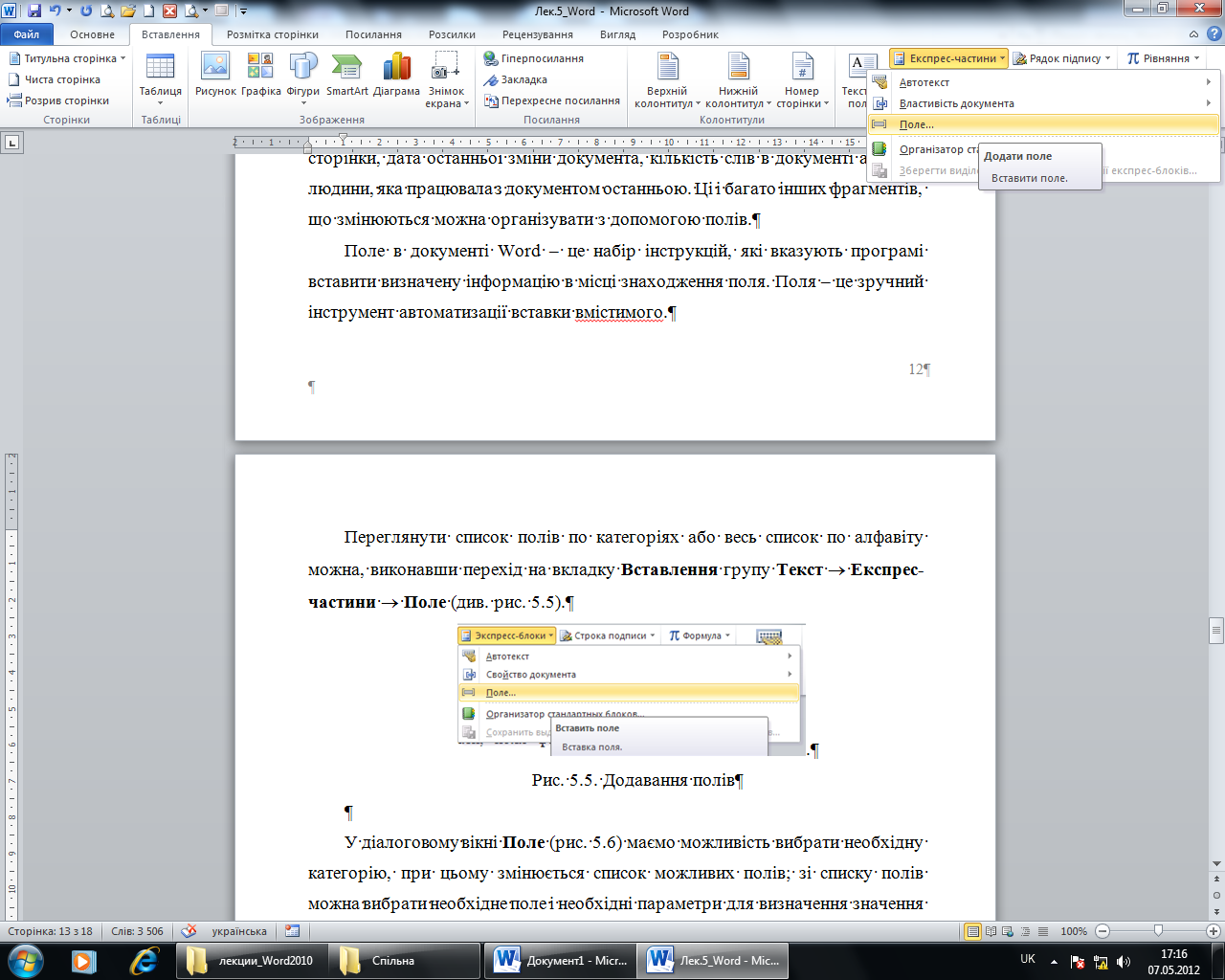Open лекции_Word2010 folder in taskbar
This screenshot has height=980, width=1225.
pos(251,960)
